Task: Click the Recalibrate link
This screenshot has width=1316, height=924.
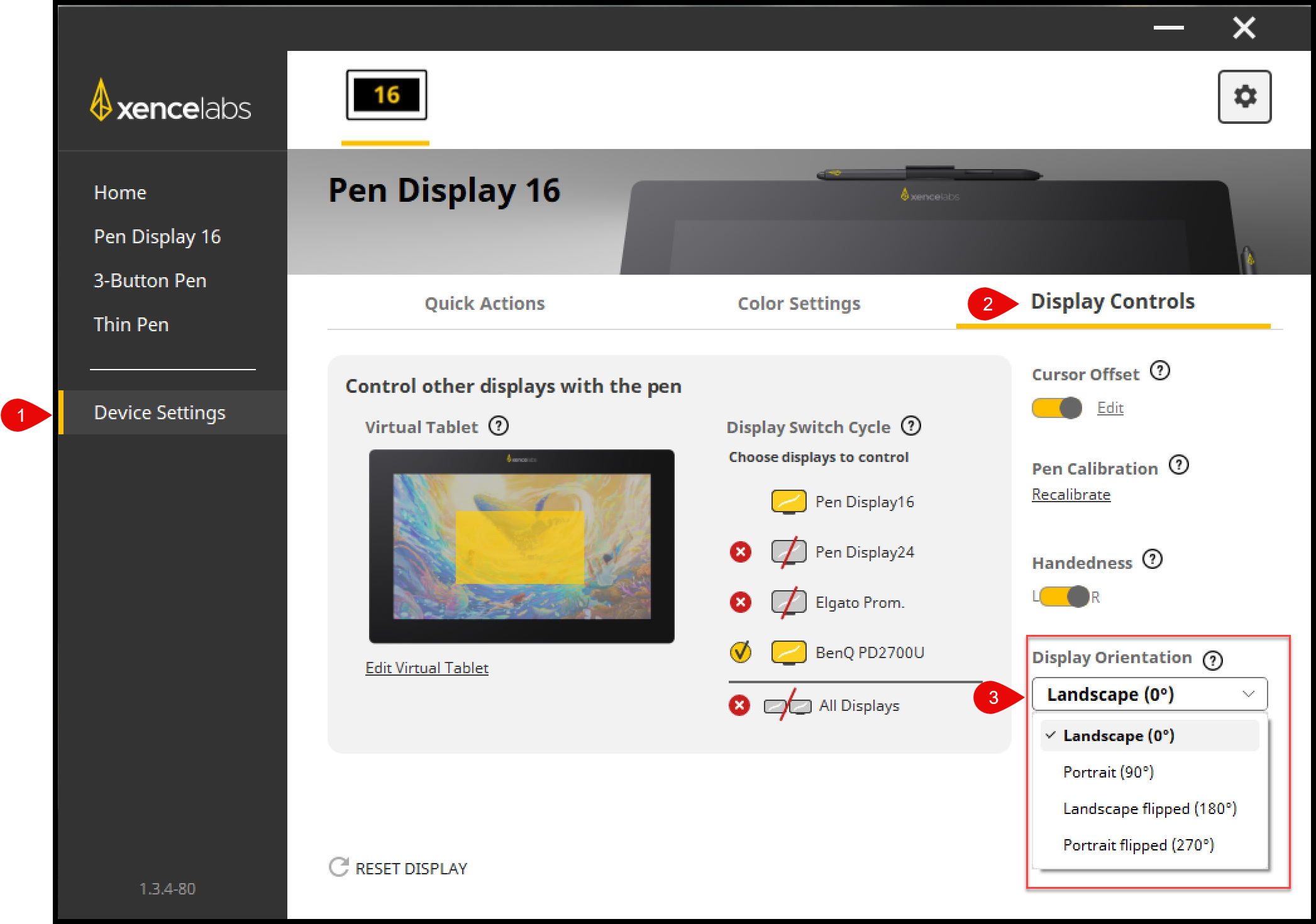Action: point(1071,495)
